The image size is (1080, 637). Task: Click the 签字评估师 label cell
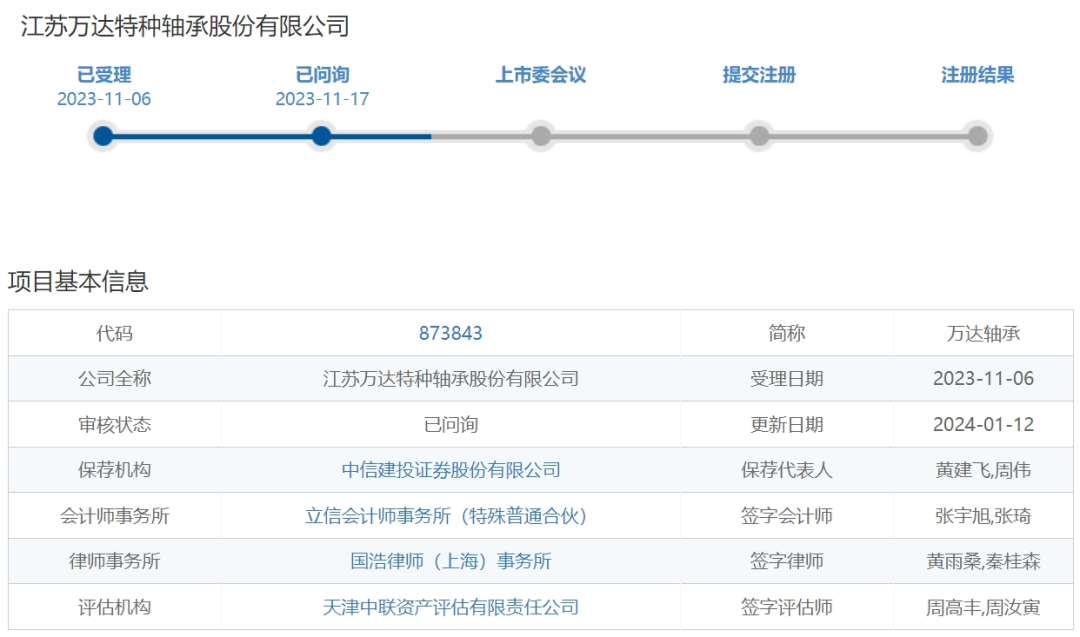coord(787,607)
